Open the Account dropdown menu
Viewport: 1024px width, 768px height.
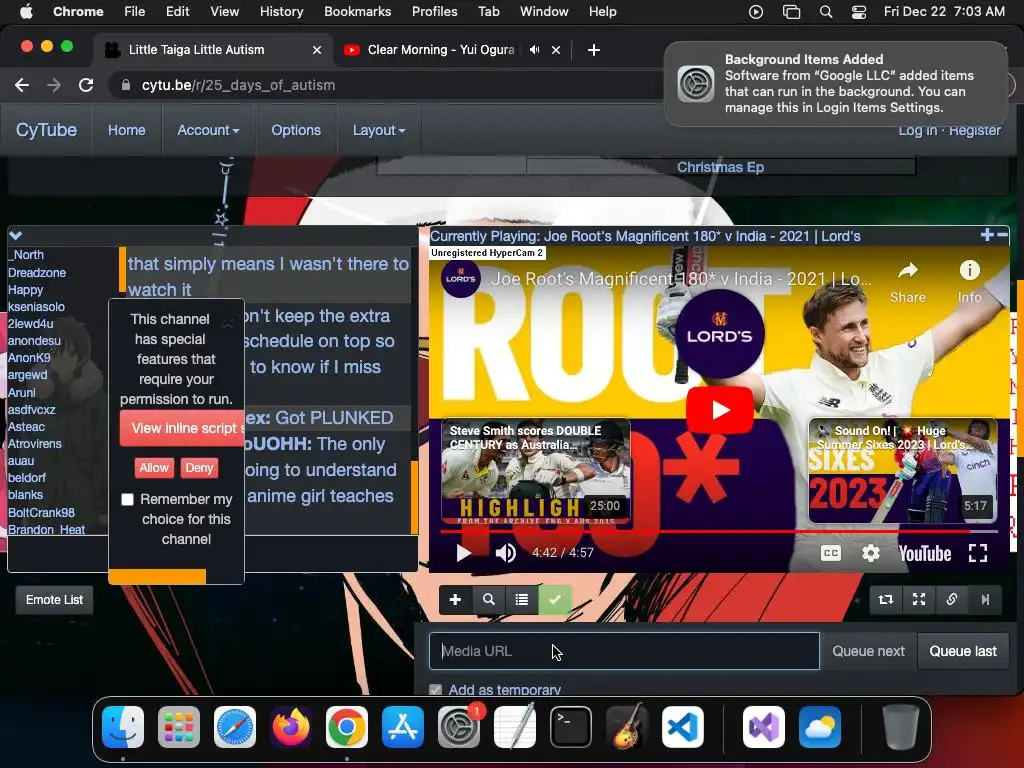point(208,130)
